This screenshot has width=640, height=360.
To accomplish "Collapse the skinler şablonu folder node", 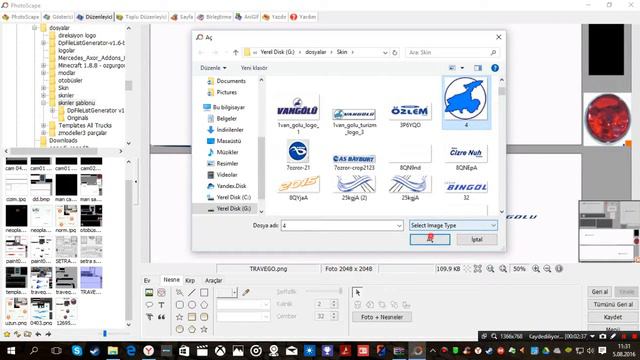I will pyautogui.click(x=43, y=103).
